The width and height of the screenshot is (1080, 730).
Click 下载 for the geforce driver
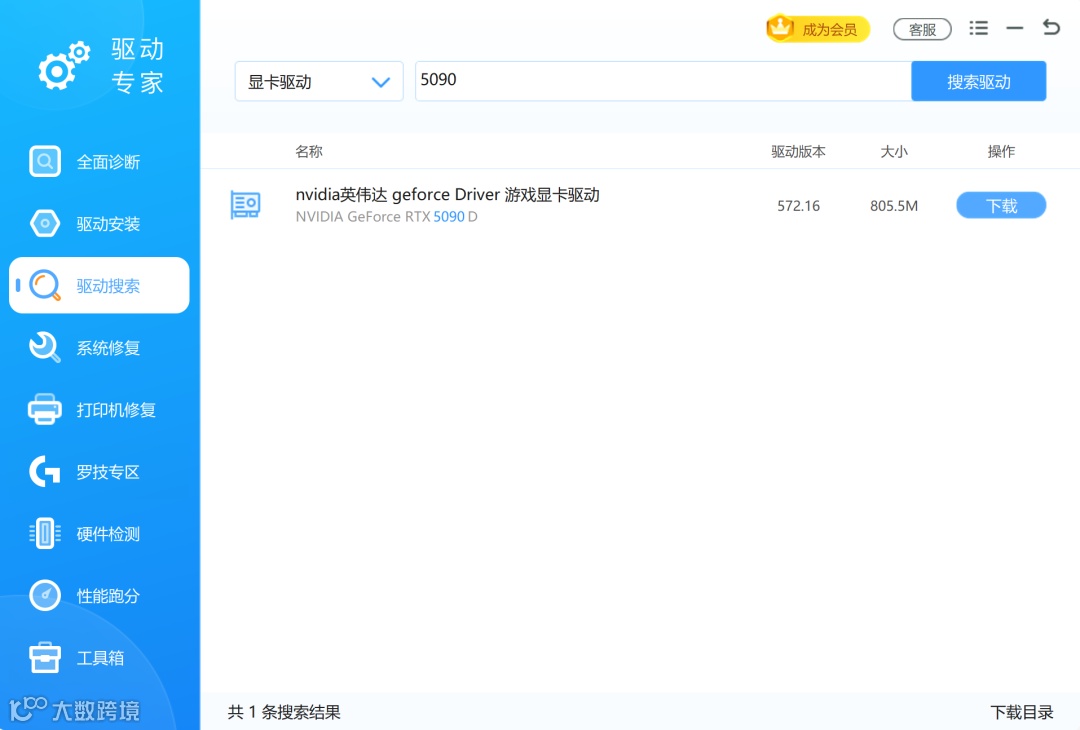1001,205
